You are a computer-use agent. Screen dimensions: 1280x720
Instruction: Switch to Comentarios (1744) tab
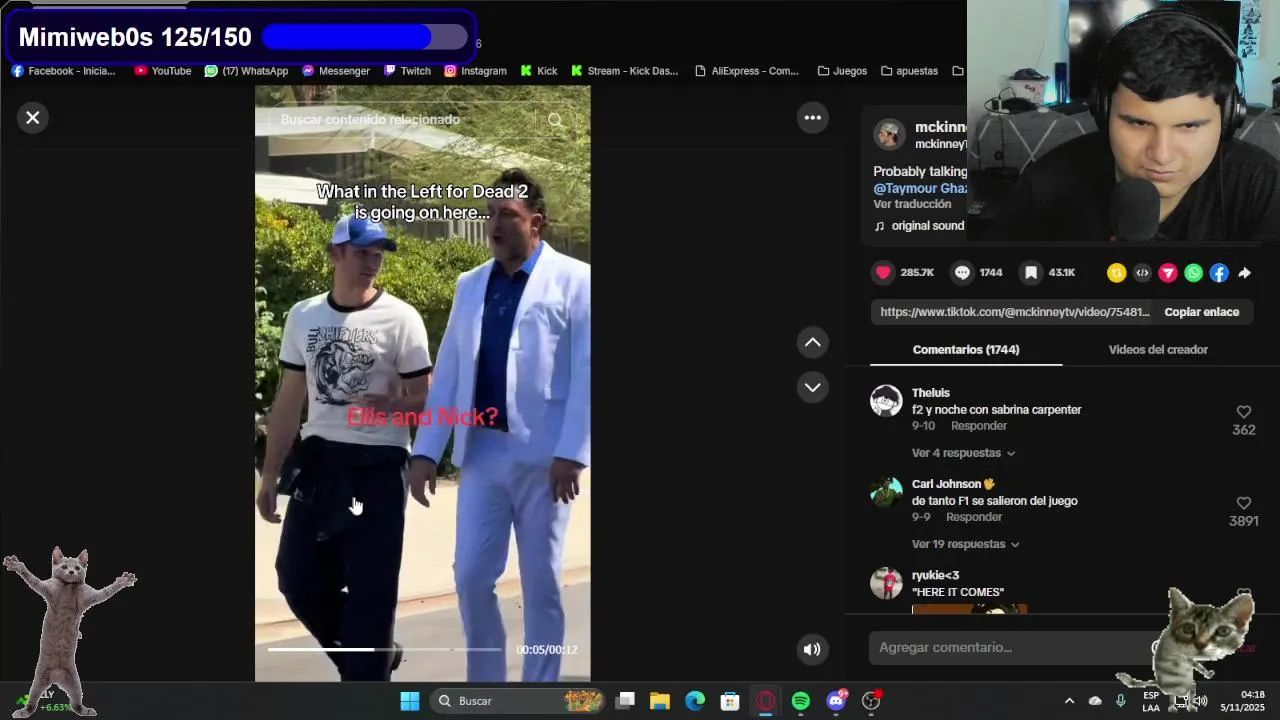click(966, 350)
